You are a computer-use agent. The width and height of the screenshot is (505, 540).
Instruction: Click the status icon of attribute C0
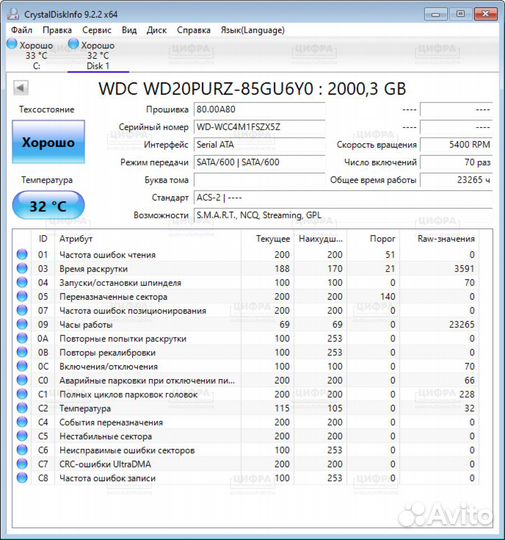tap(22, 380)
